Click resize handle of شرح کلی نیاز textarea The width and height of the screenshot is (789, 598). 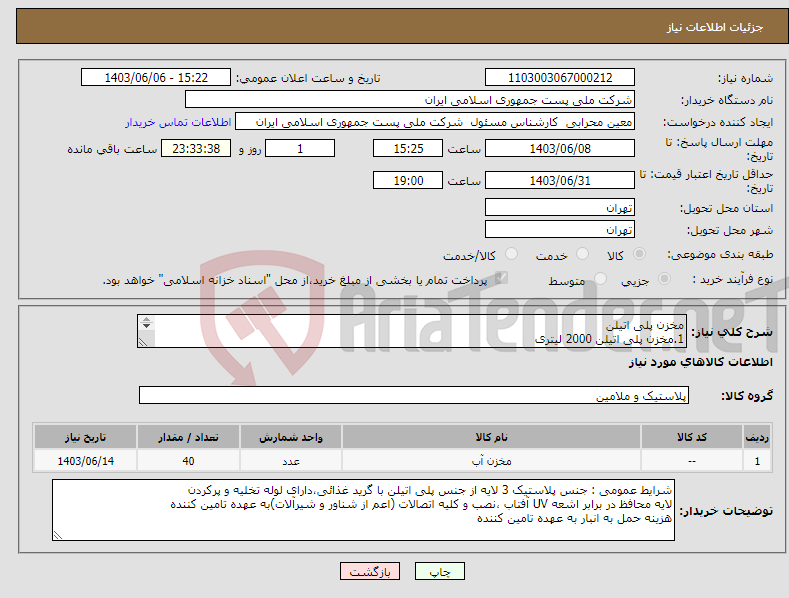tap(143, 342)
